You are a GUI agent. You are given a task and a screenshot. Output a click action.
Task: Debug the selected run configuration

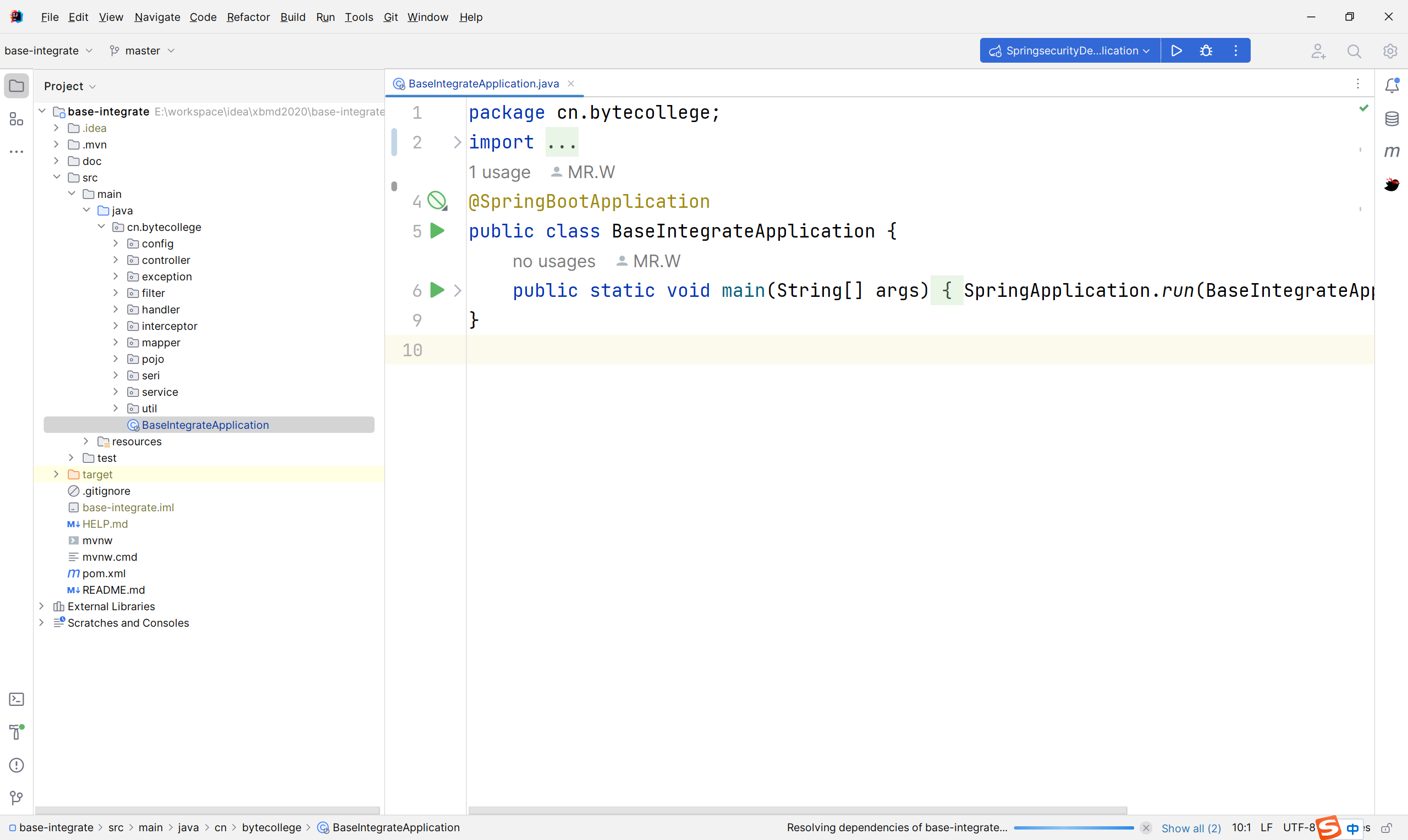pos(1206,51)
